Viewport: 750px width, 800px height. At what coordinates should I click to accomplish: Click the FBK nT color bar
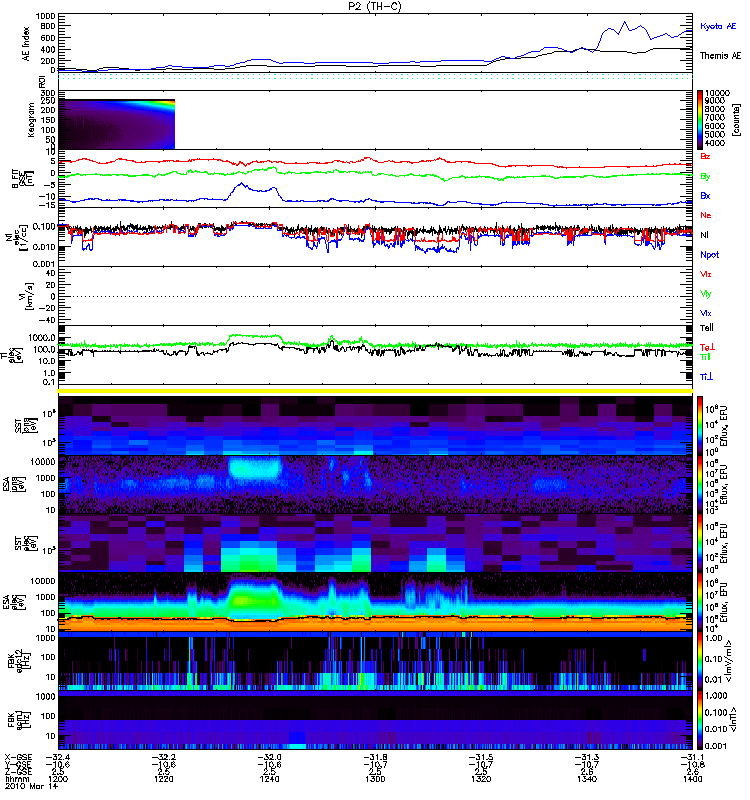pyautogui.click(x=700, y=720)
